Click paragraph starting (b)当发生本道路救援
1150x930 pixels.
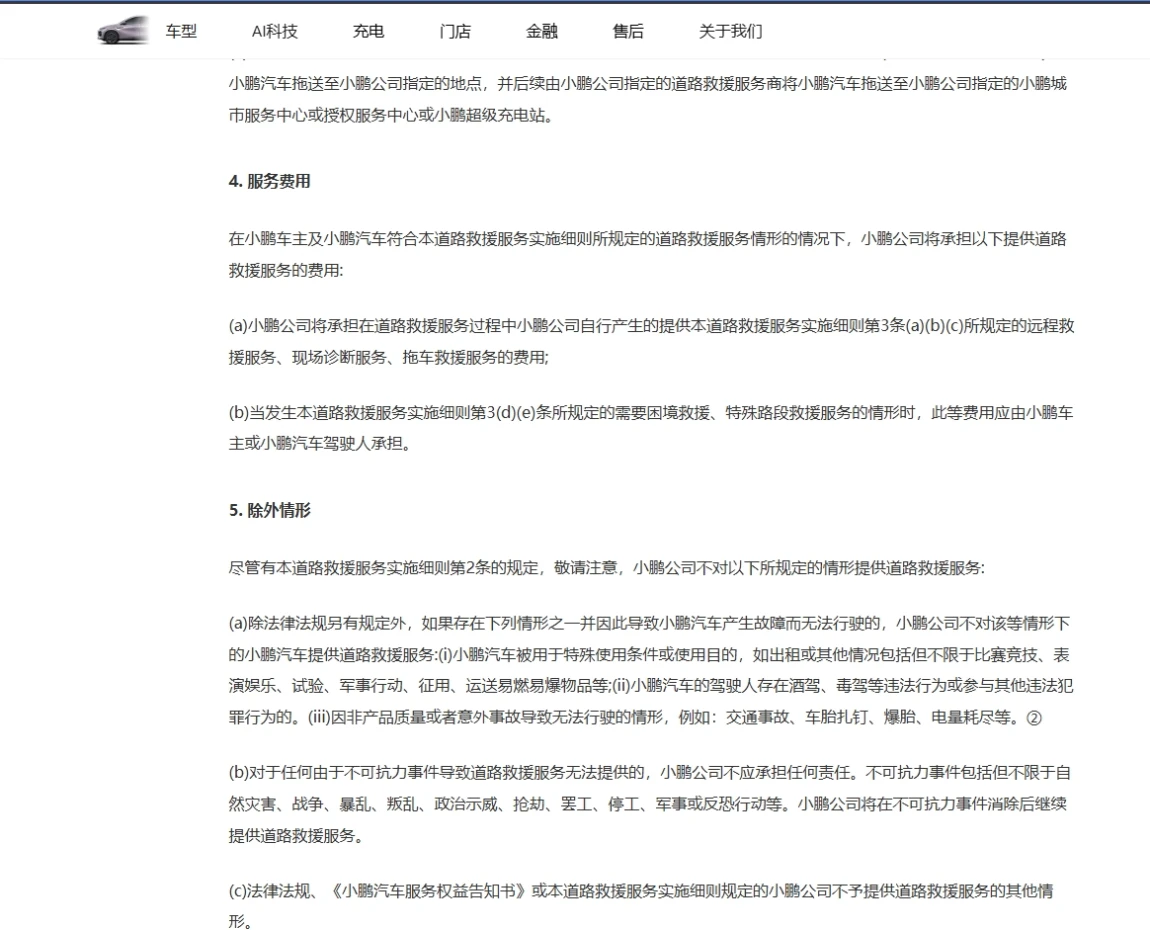click(650, 428)
